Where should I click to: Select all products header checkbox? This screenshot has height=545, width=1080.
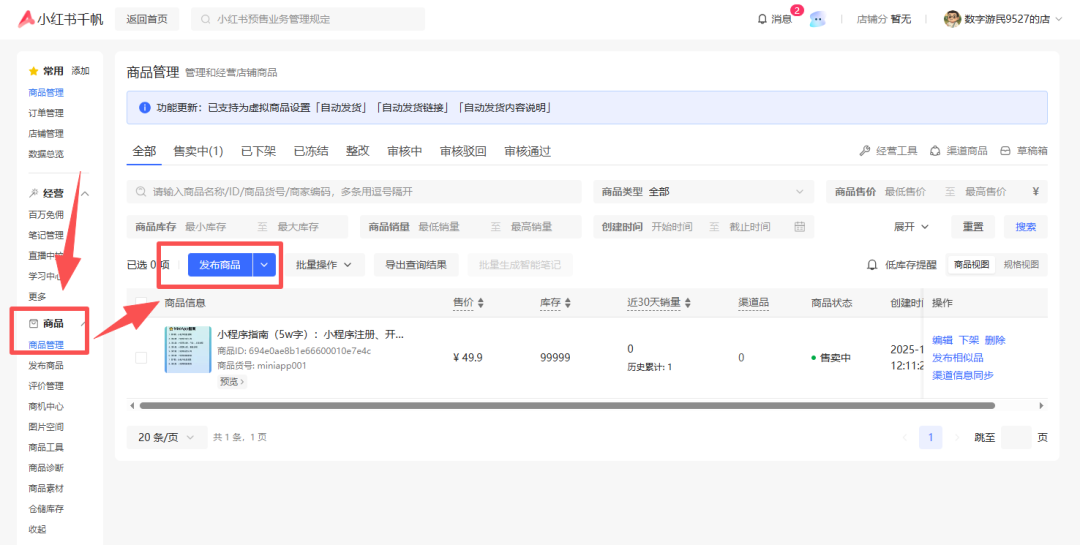[141, 302]
